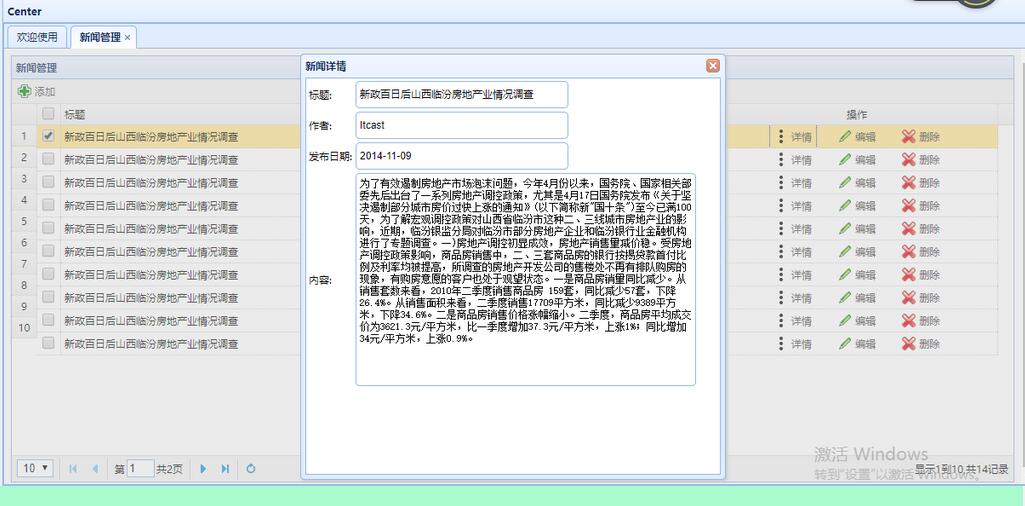
Task: Open 详情 in the second grid row
Action: pyautogui.click(x=794, y=160)
